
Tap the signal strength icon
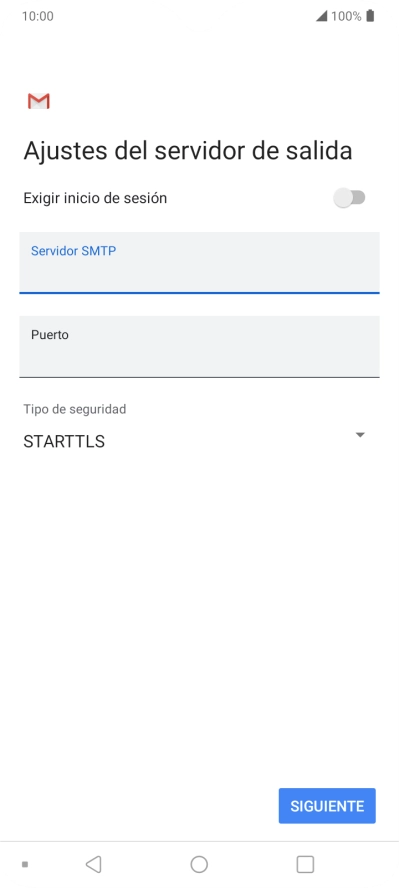pos(321,16)
